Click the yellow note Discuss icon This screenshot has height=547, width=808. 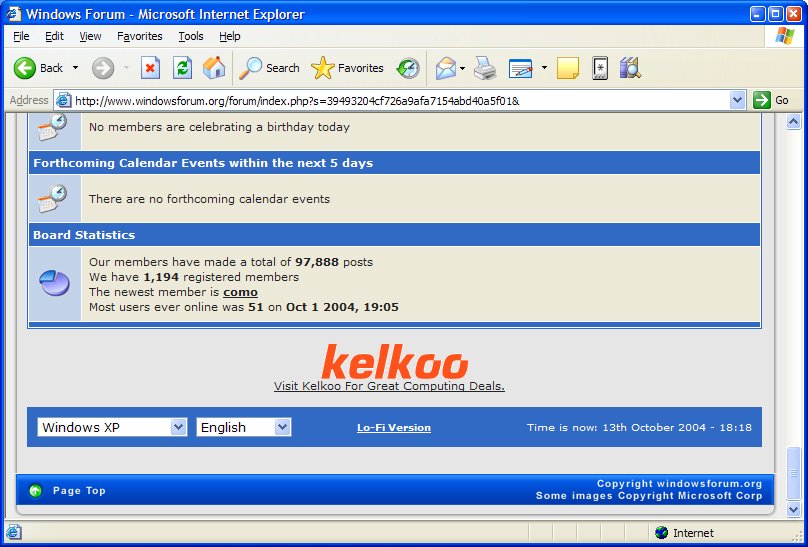click(568, 68)
